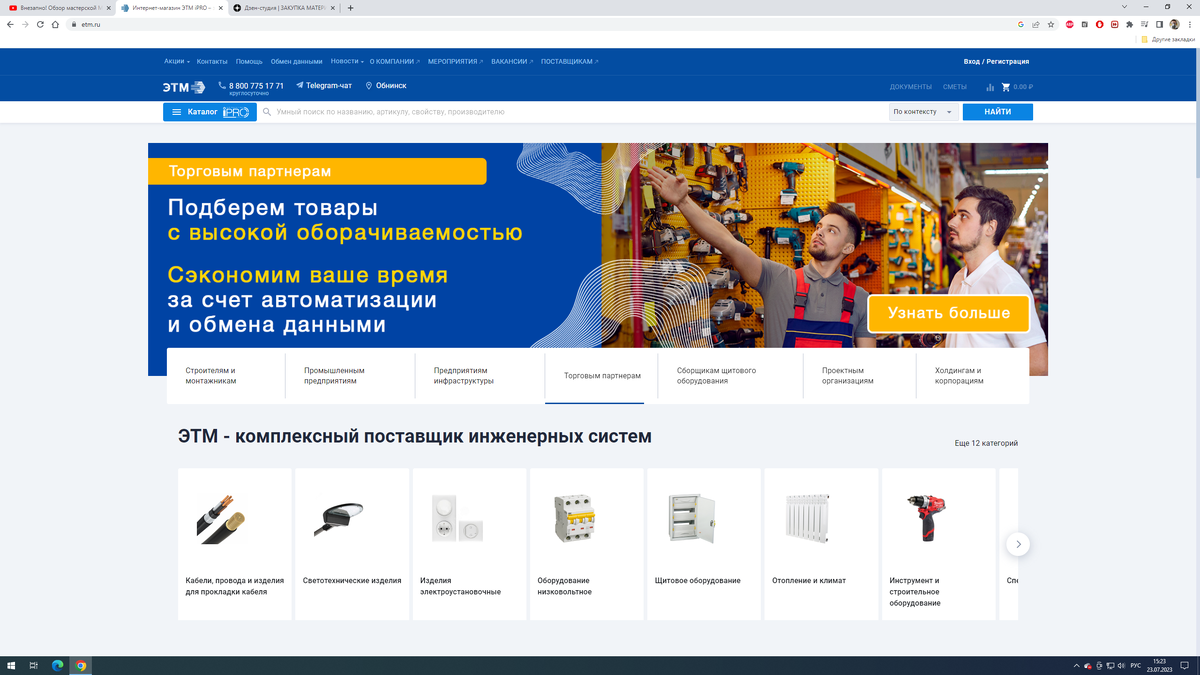Click the iPRO logo beside the catalog button
Viewport: 1200px width, 675px height.
point(236,111)
